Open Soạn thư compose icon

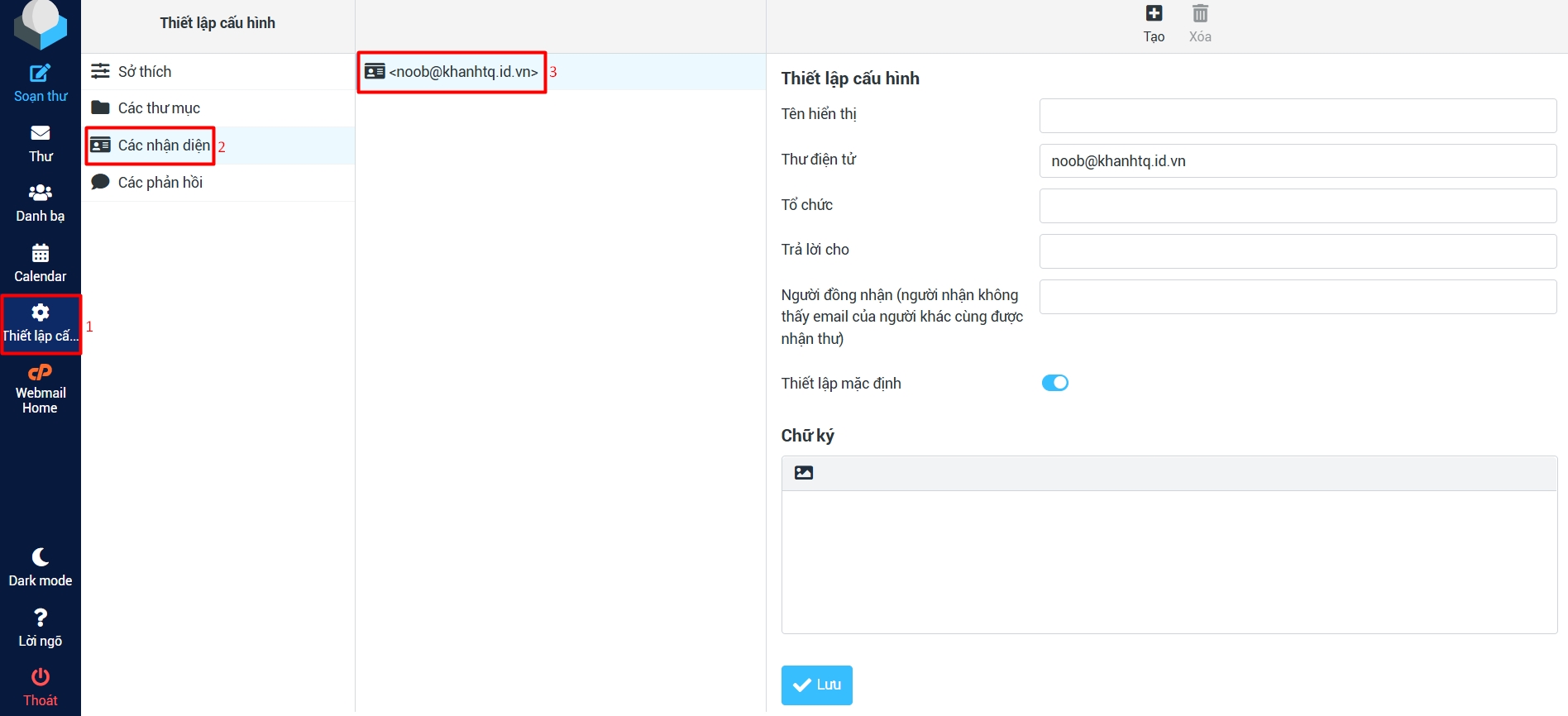40,74
